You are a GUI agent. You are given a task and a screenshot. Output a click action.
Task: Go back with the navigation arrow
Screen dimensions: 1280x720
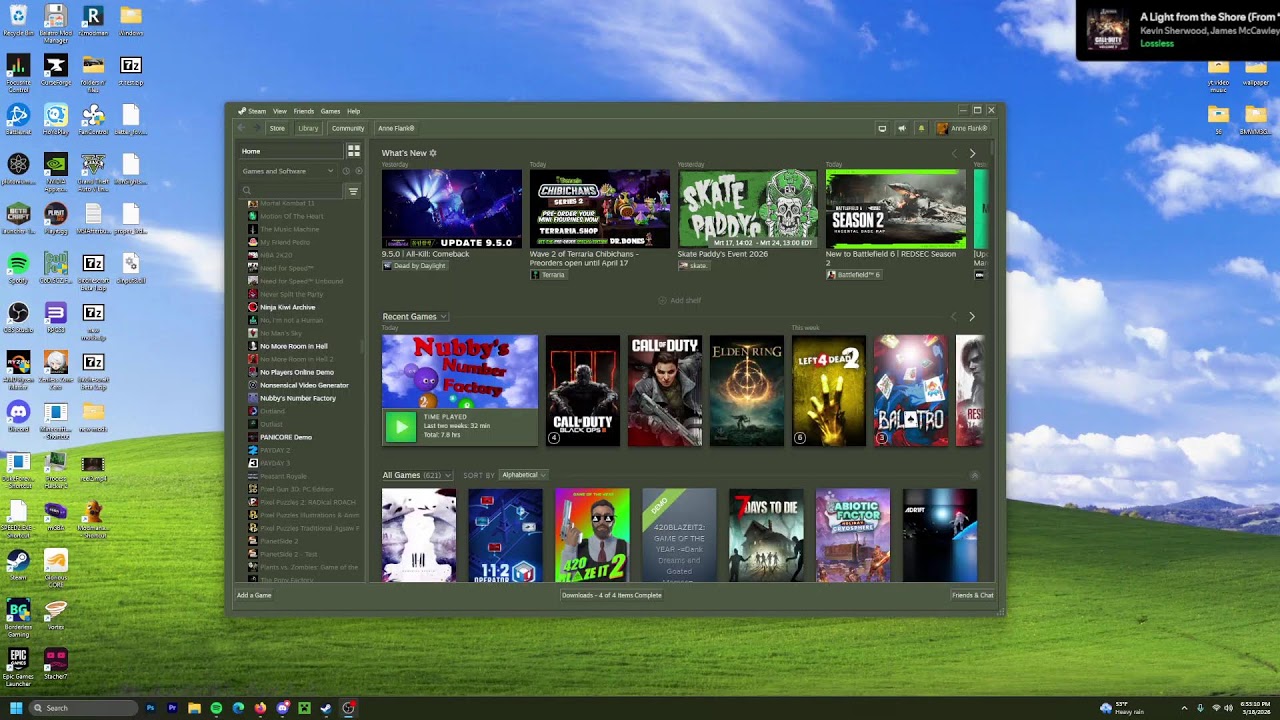click(x=240, y=128)
